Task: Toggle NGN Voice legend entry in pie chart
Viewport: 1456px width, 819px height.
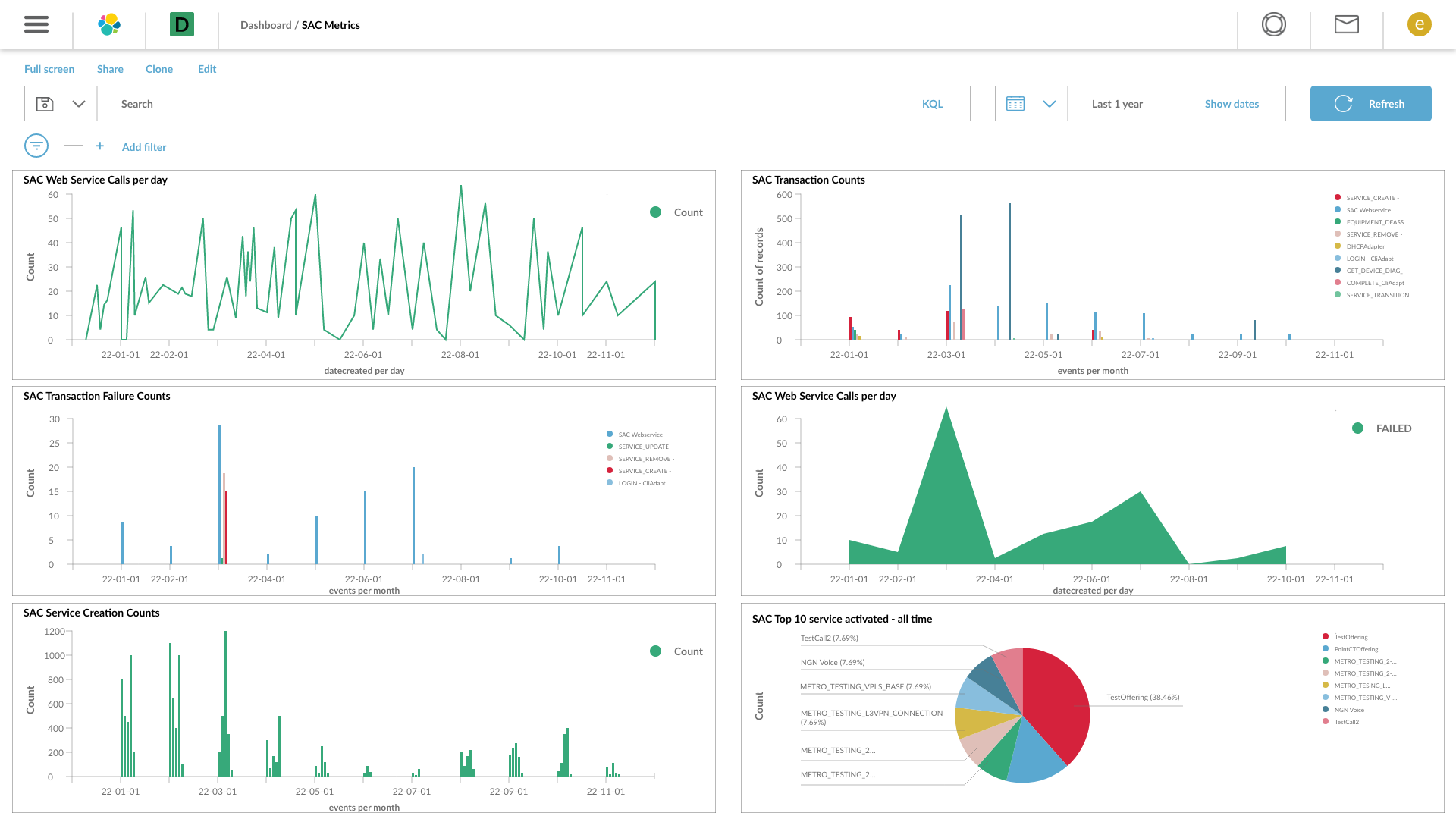Action: coord(1343,710)
